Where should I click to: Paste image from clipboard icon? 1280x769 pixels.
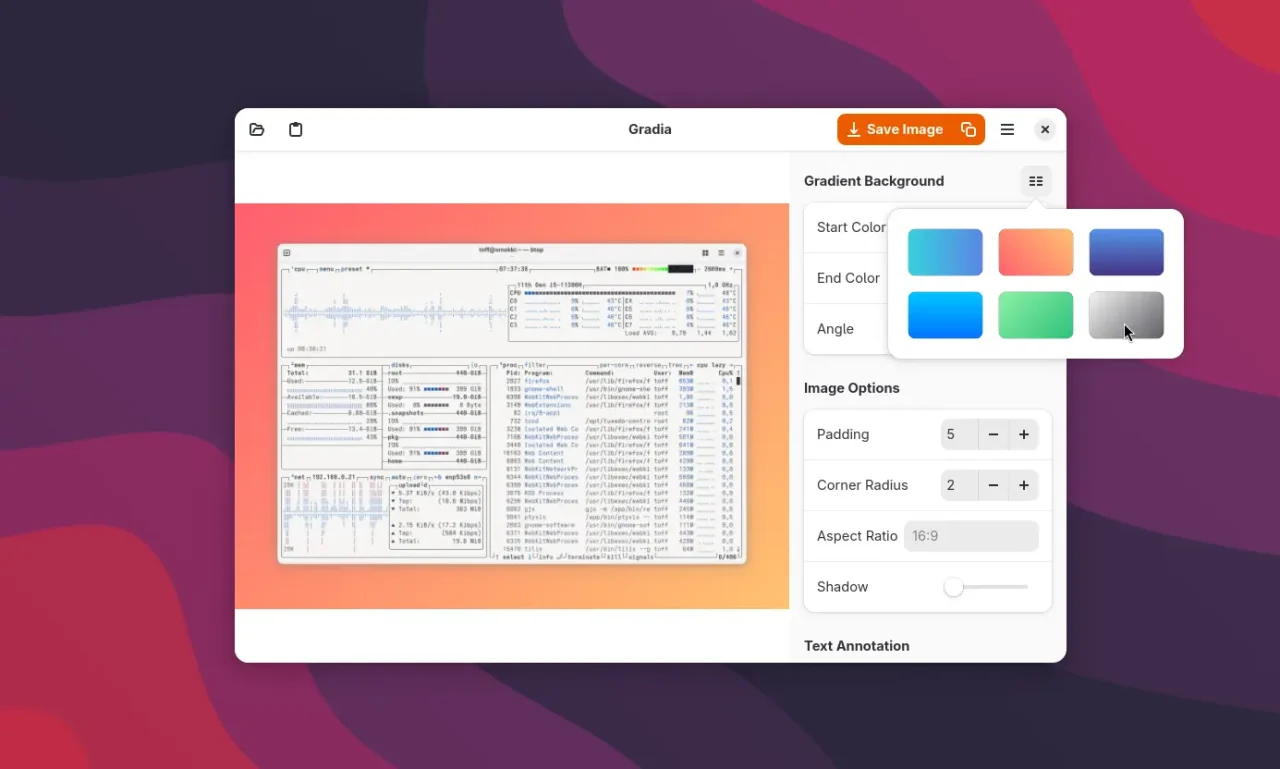[x=296, y=130]
